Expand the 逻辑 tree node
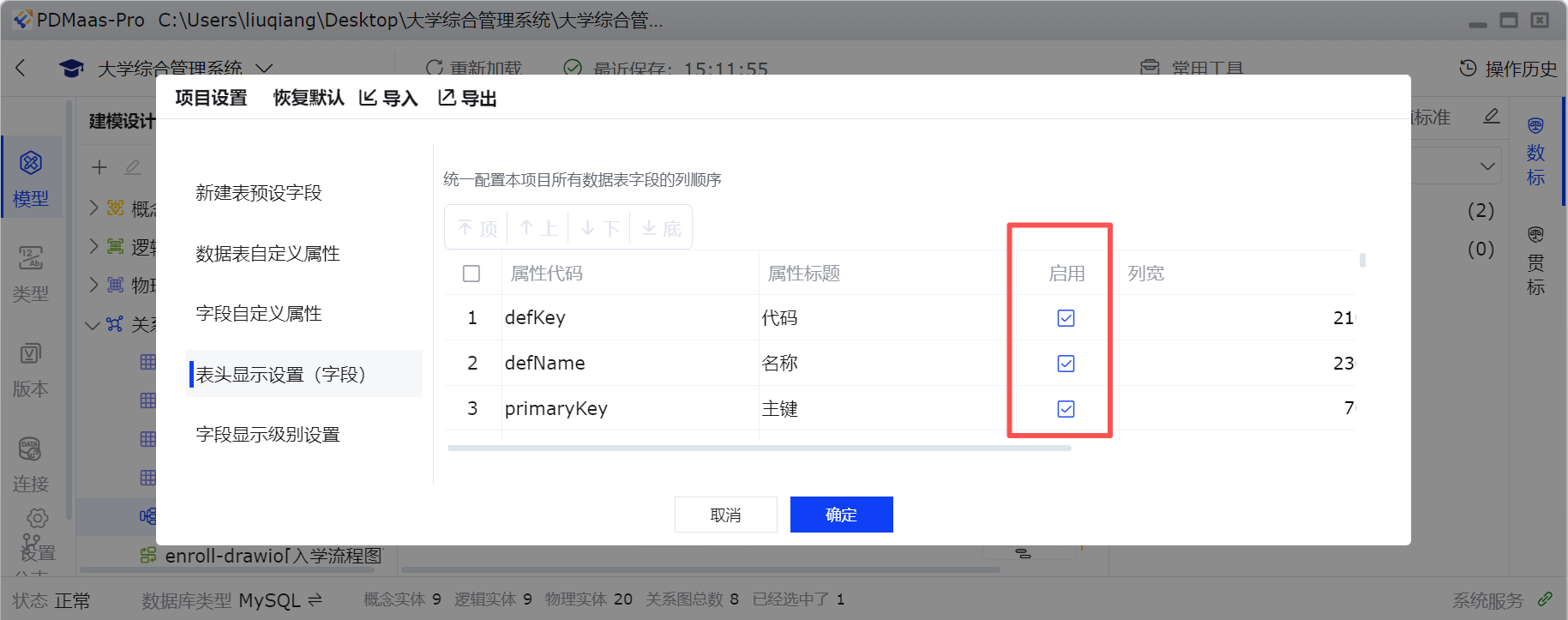 click(94, 246)
